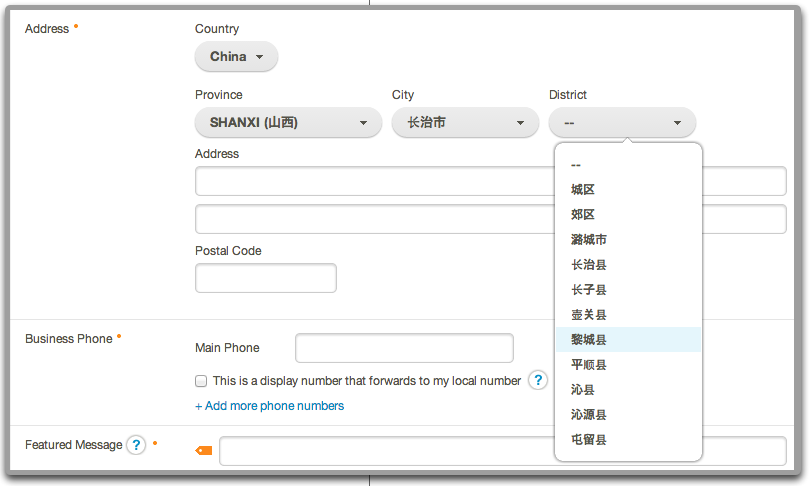810x486 pixels.
Task: Select 长治县 in the district list
Action: 589,265
